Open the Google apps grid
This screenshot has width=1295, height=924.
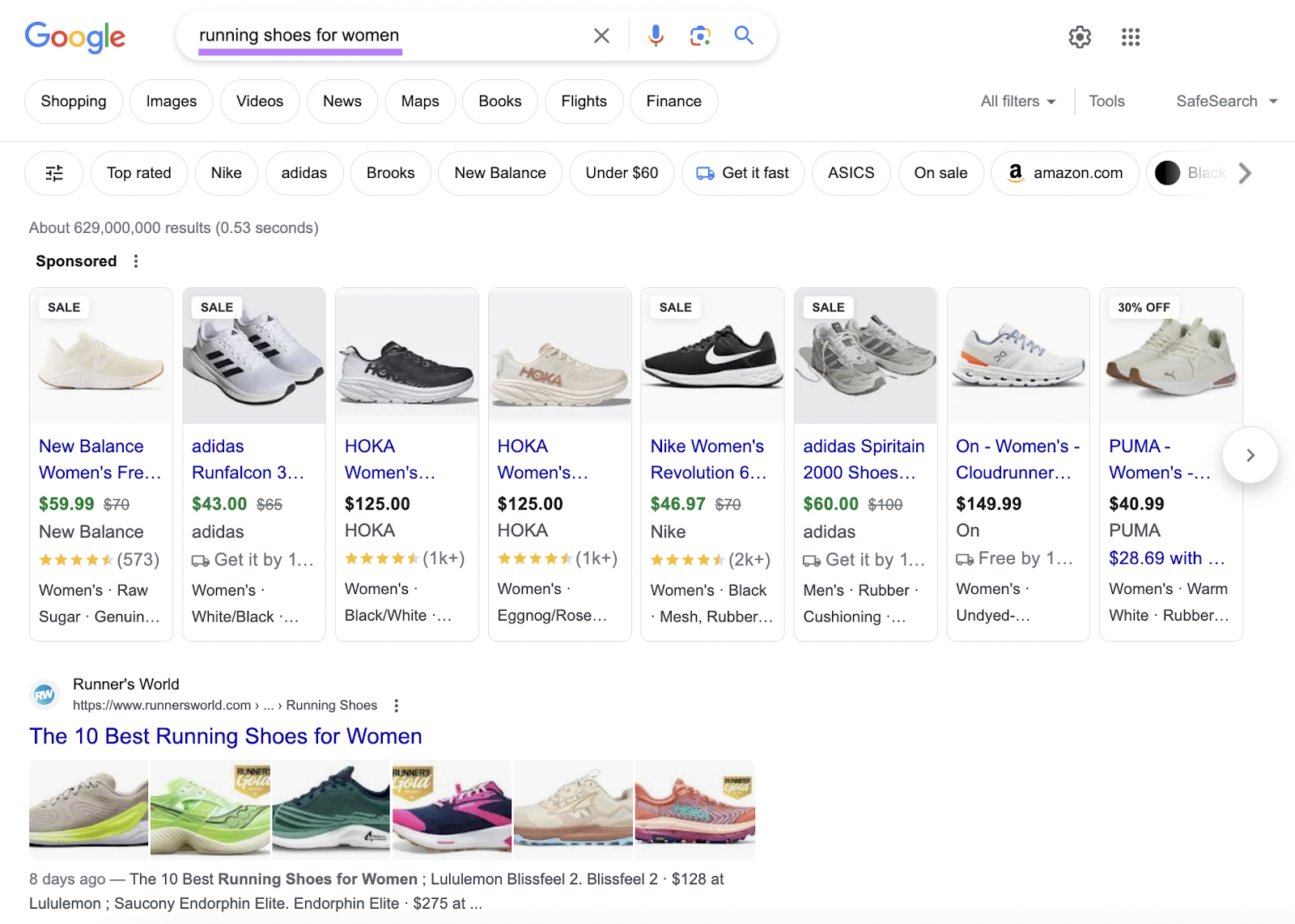pos(1131,37)
